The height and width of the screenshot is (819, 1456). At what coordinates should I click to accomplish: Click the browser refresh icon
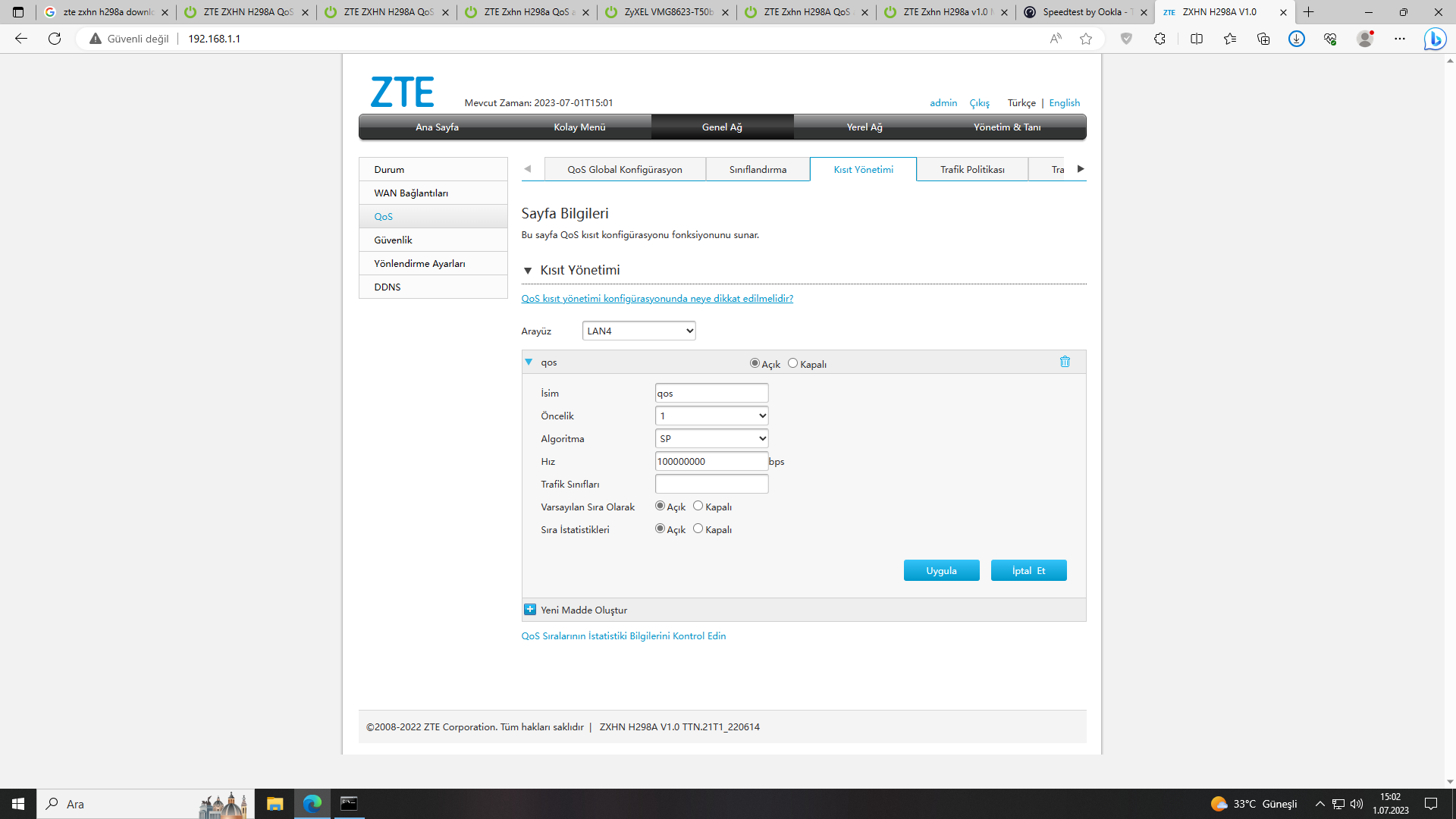(x=55, y=39)
